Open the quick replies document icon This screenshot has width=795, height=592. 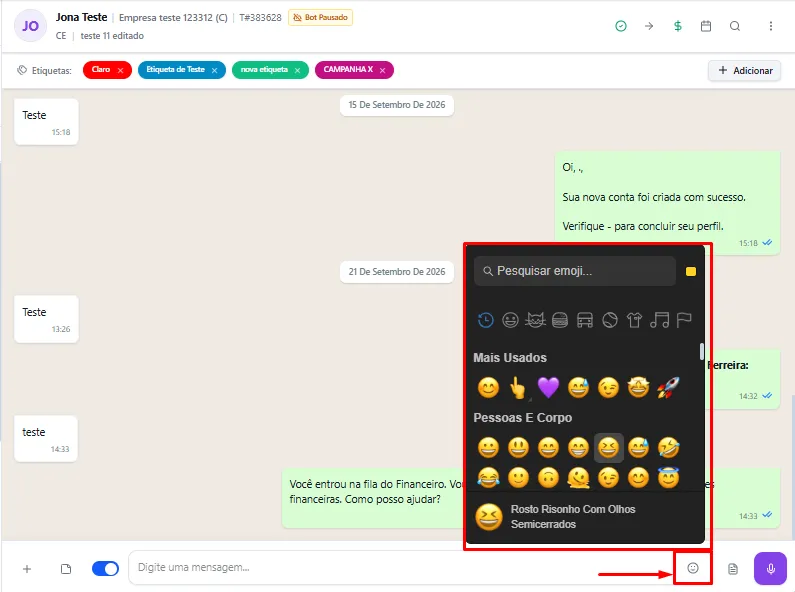tap(733, 569)
